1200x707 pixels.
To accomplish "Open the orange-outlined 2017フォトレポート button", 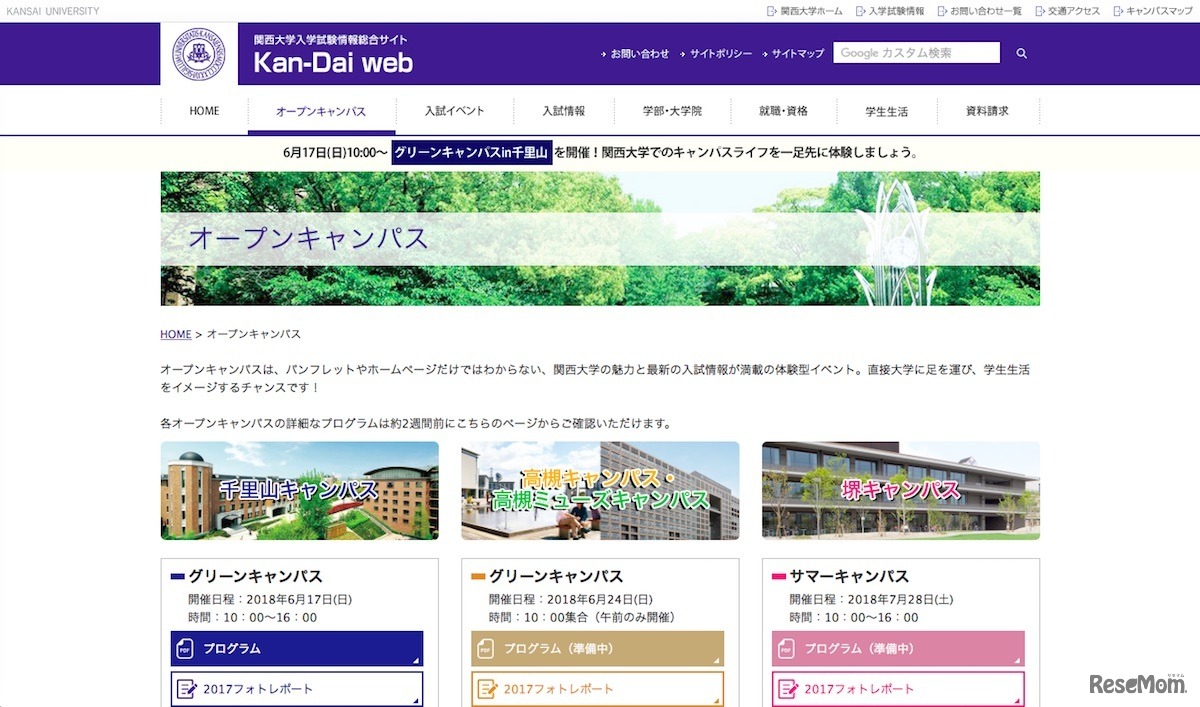I will pos(598,689).
